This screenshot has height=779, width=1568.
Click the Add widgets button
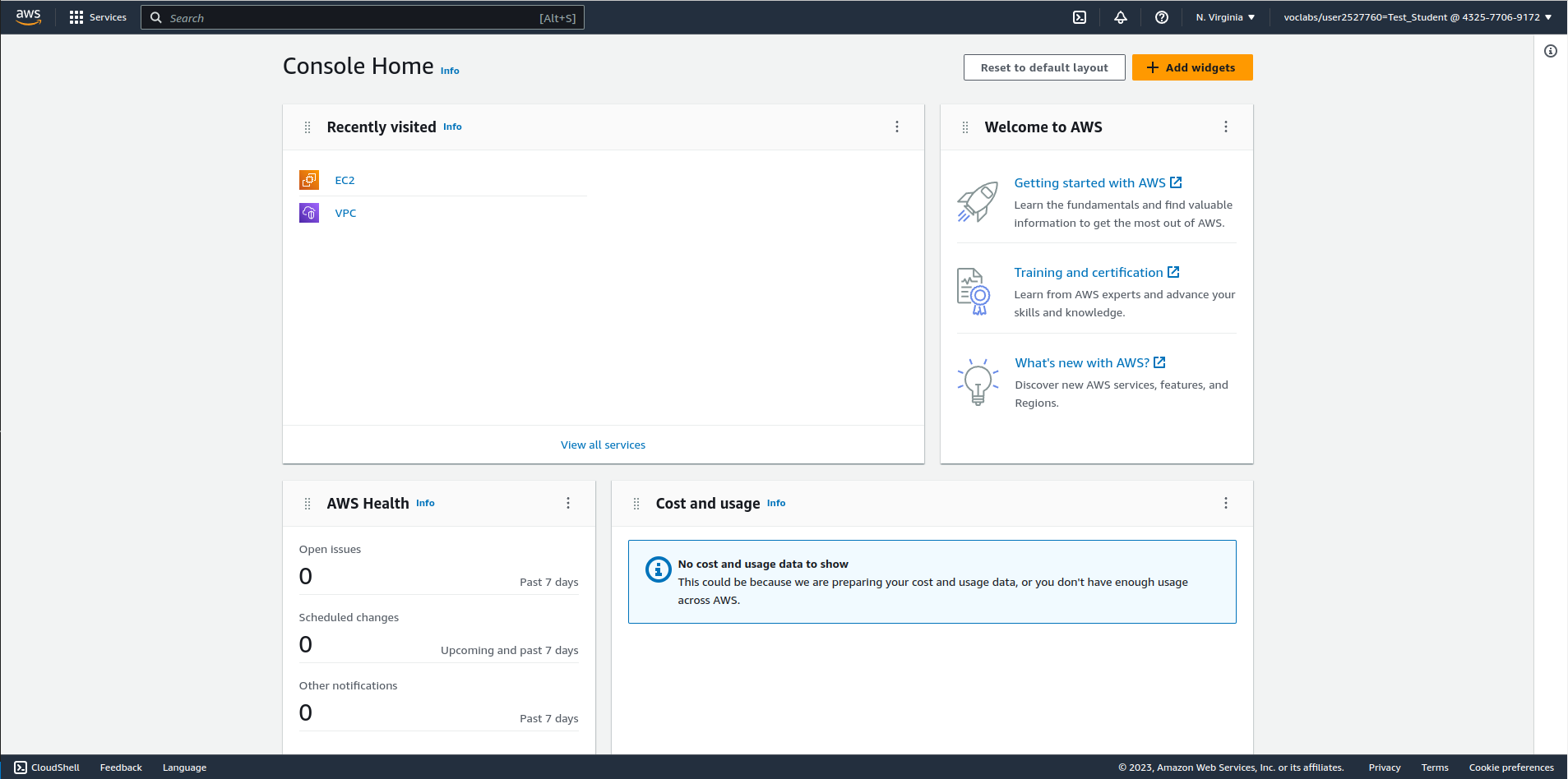click(x=1192, y=67)
